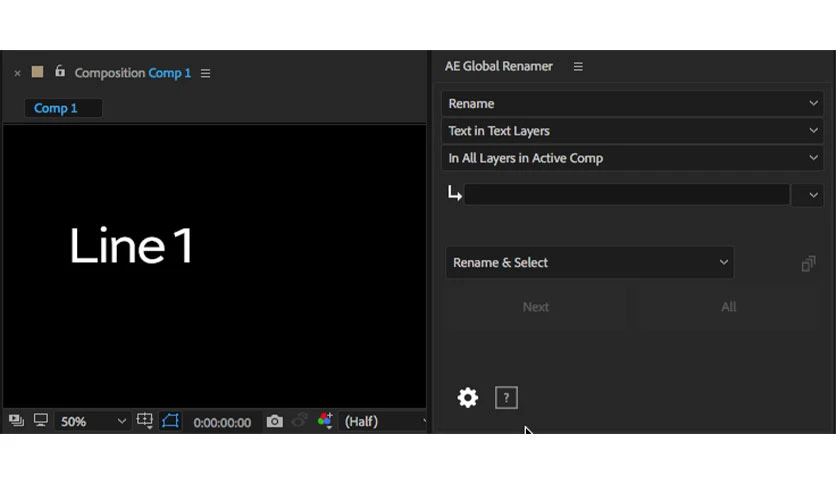Viewport: 836px width, 484px height.
Task: Click the tan composition label color swatch
Action: point(37,72)
